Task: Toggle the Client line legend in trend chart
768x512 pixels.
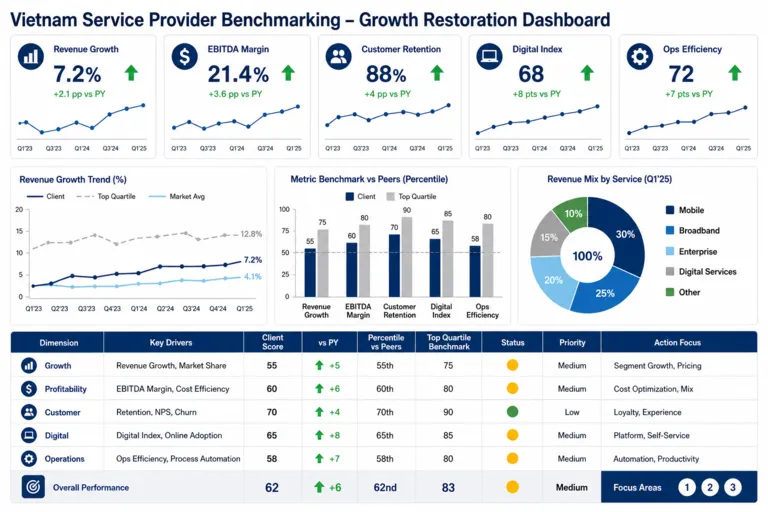Action: (x=46, y=196)
